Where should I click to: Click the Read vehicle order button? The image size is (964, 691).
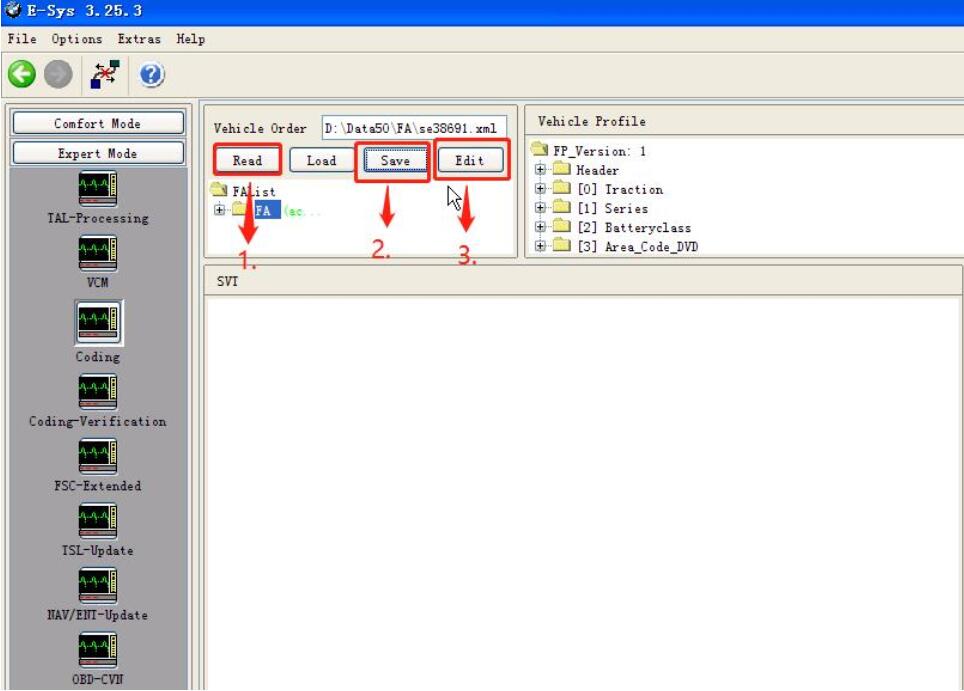click(x=247, y=160)
